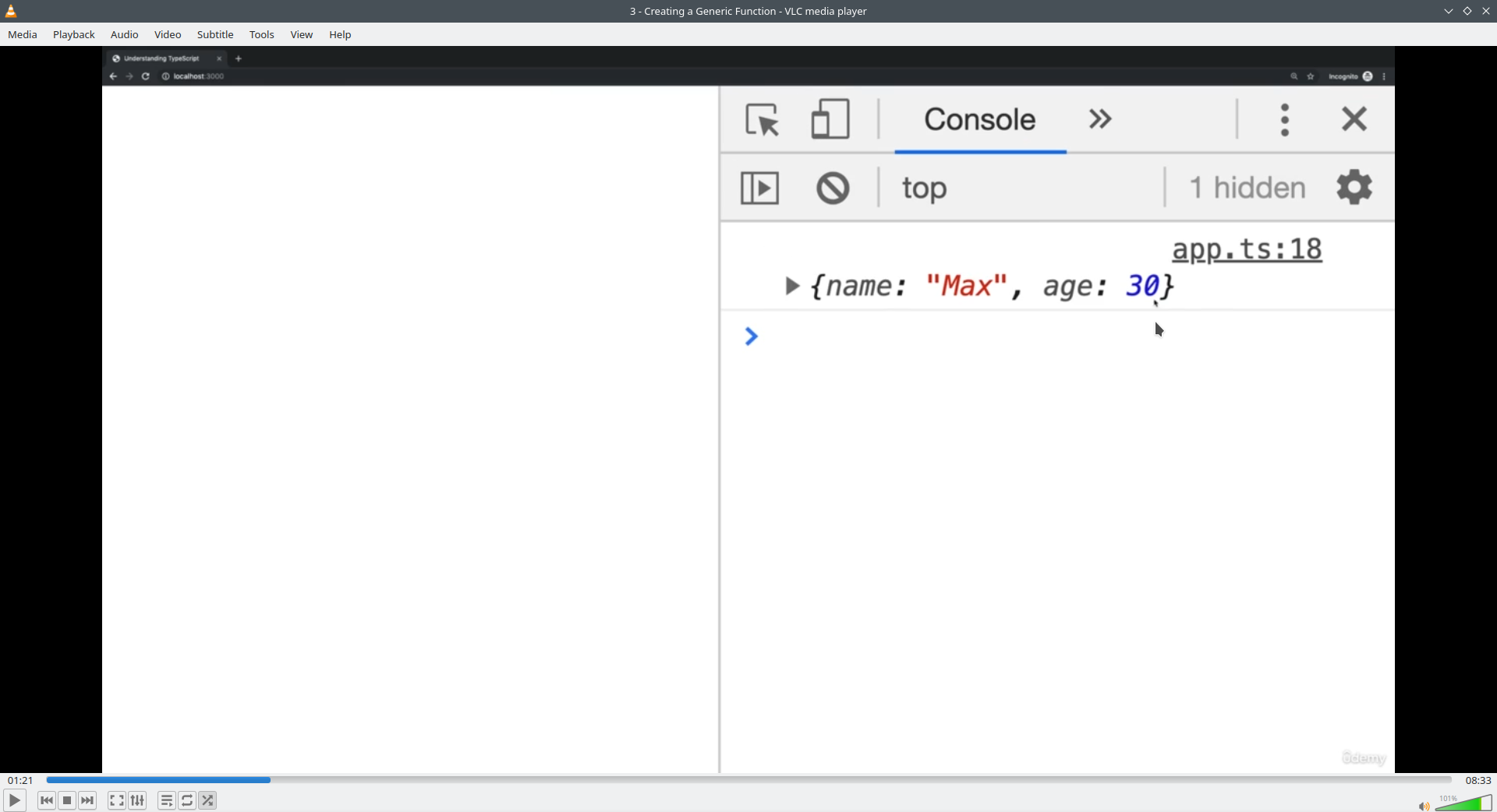Open the Media menu

(x=23, y=35)
